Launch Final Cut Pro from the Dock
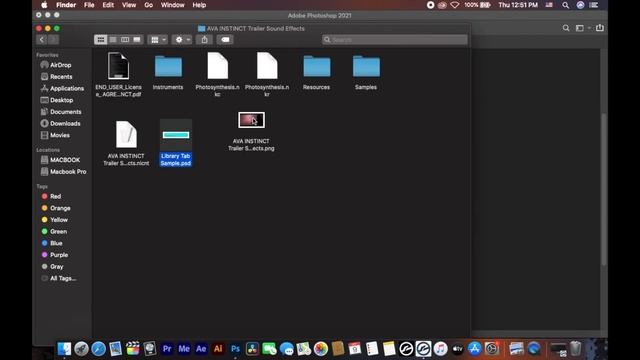The image size is (640, 360). point(133,349)
